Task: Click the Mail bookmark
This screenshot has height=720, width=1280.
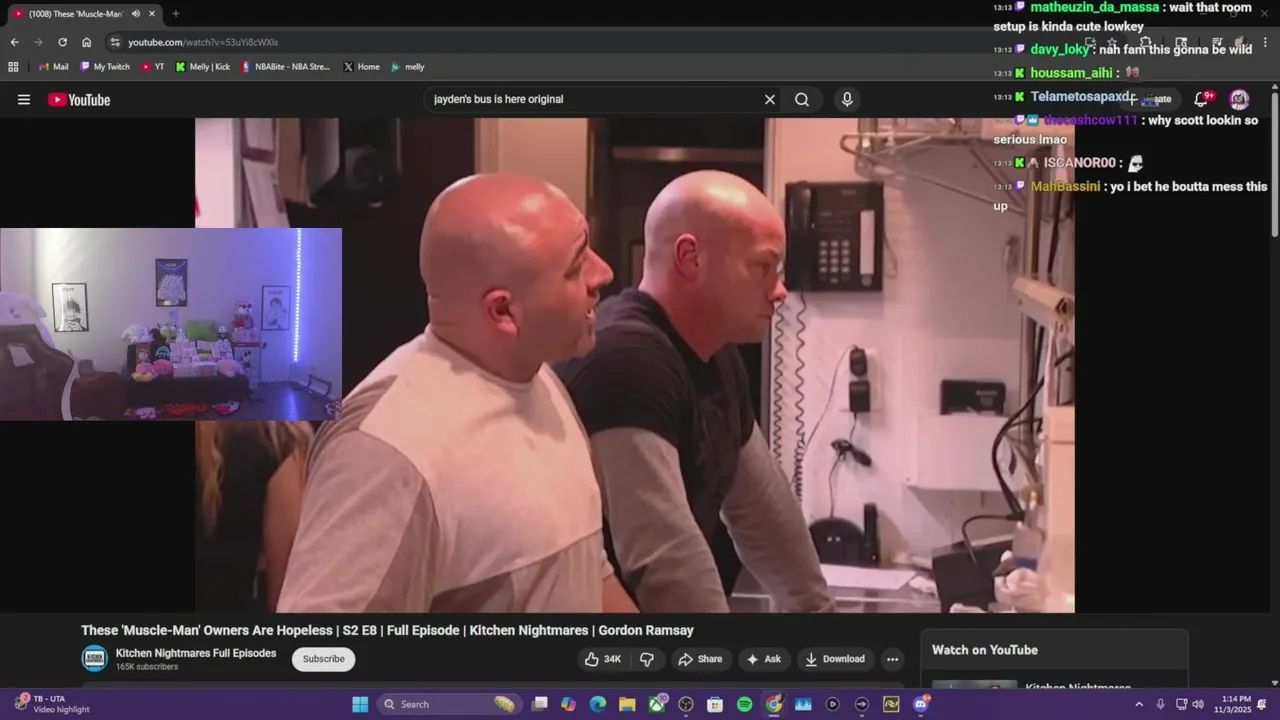Action: (x=54, y=67)
